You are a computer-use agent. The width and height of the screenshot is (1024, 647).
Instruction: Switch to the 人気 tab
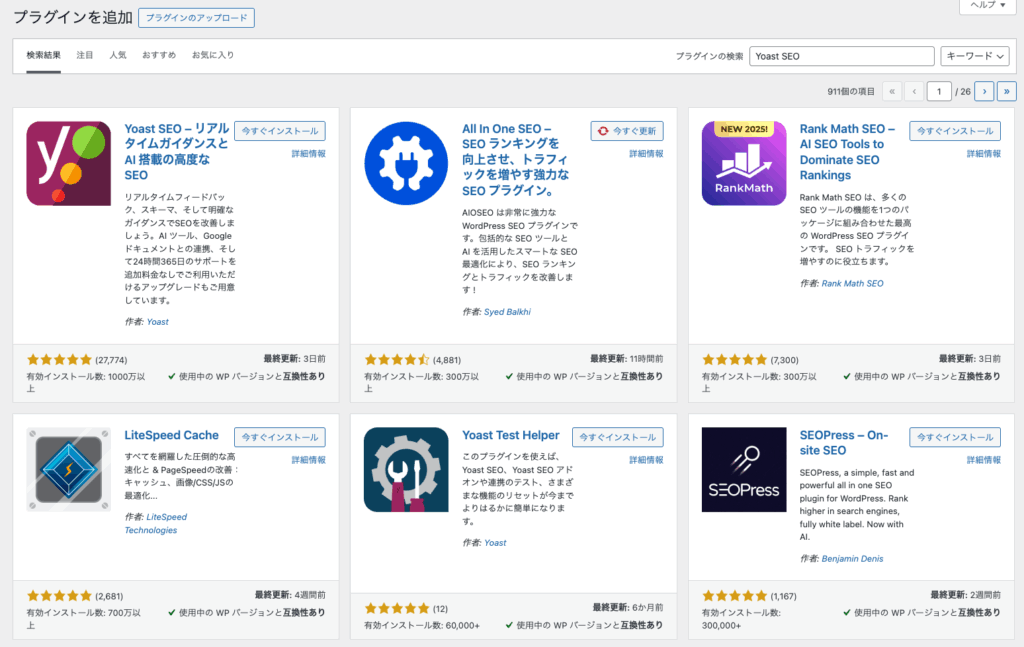[x=118, y=55]
